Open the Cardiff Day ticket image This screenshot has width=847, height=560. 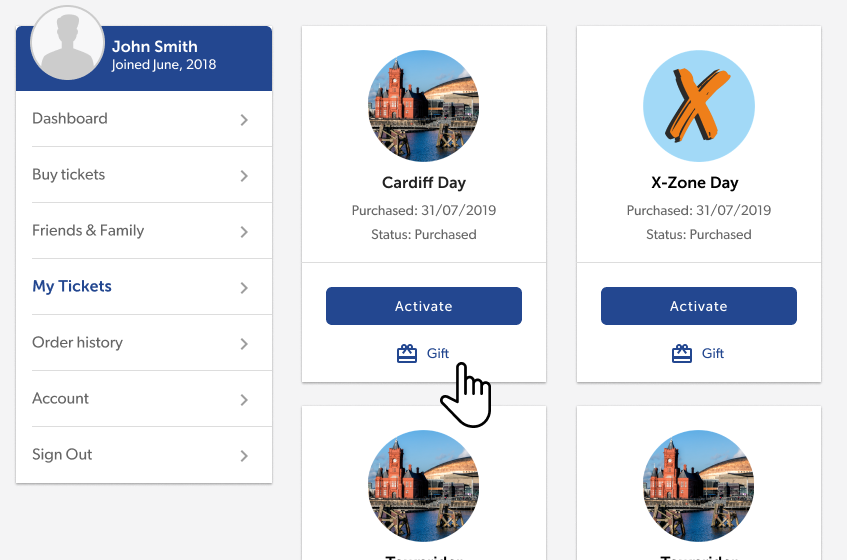[x=424, y=106]
